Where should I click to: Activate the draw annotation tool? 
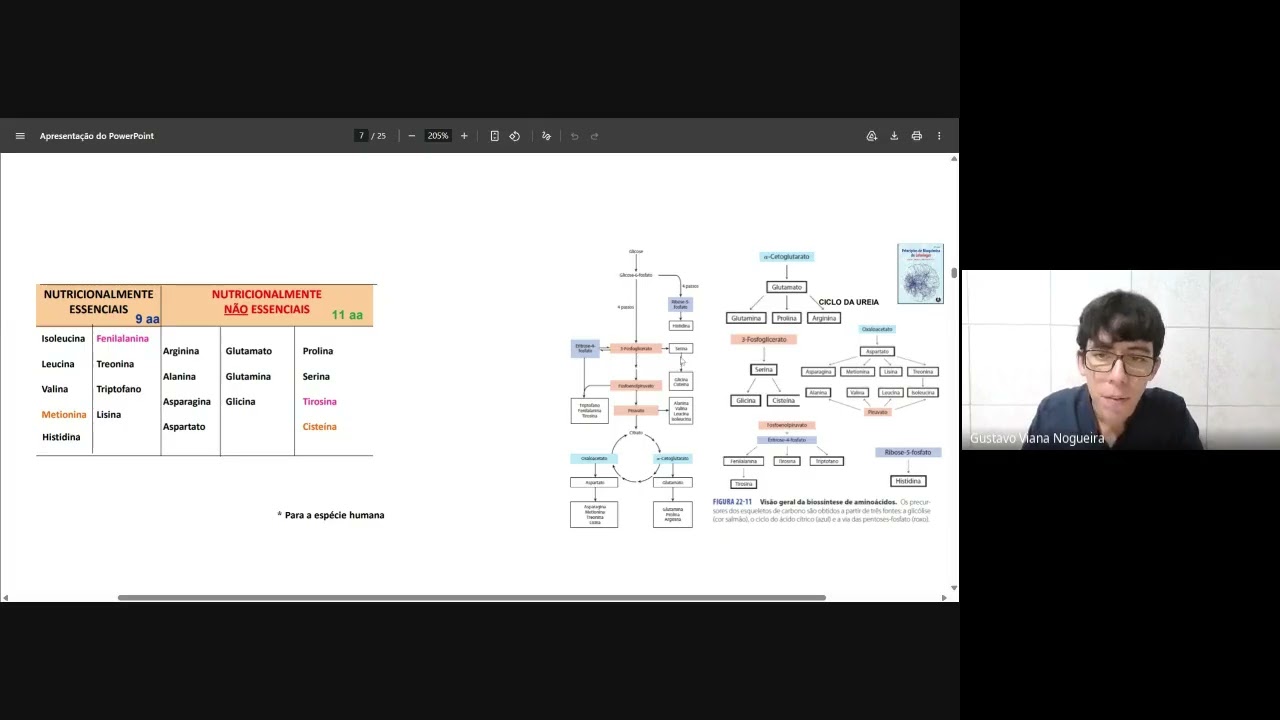pos(546,136)
